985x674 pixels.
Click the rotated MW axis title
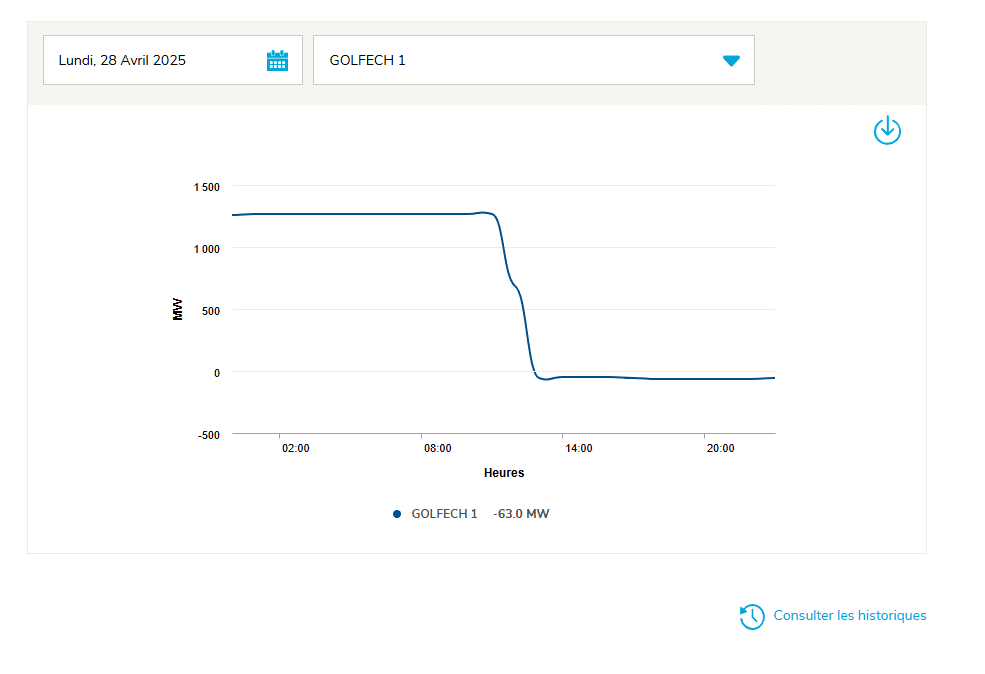click(178, 310)
